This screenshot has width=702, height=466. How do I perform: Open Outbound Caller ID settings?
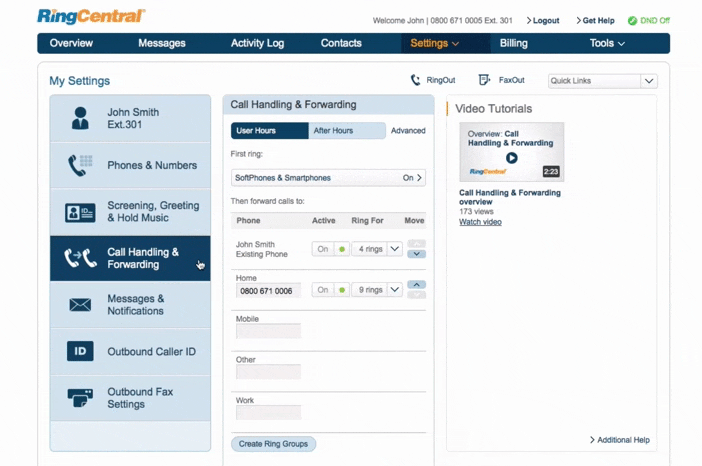[x=130, y=351]
